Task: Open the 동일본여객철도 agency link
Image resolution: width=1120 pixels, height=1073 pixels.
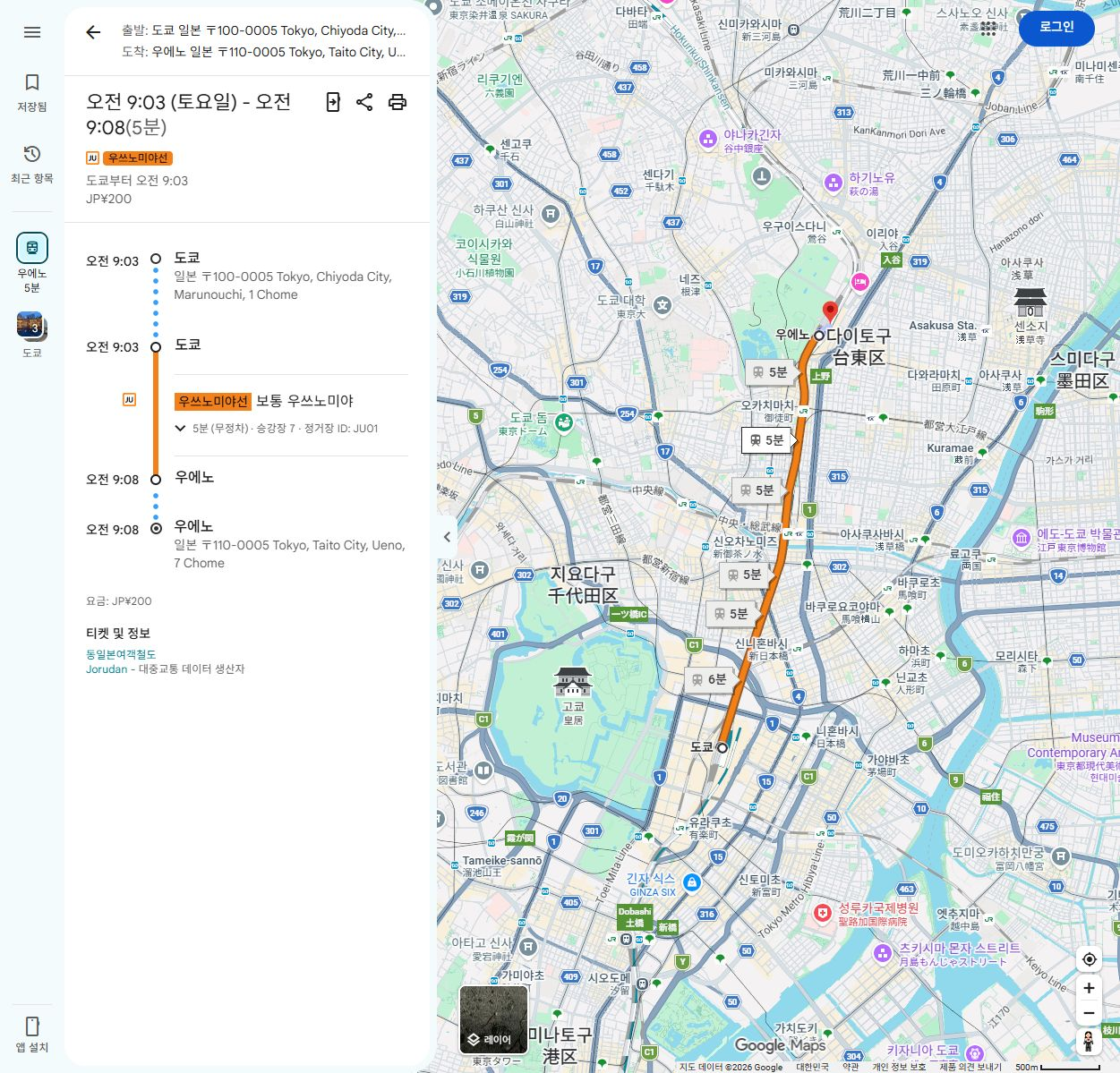Action: (x=121, y=654)
